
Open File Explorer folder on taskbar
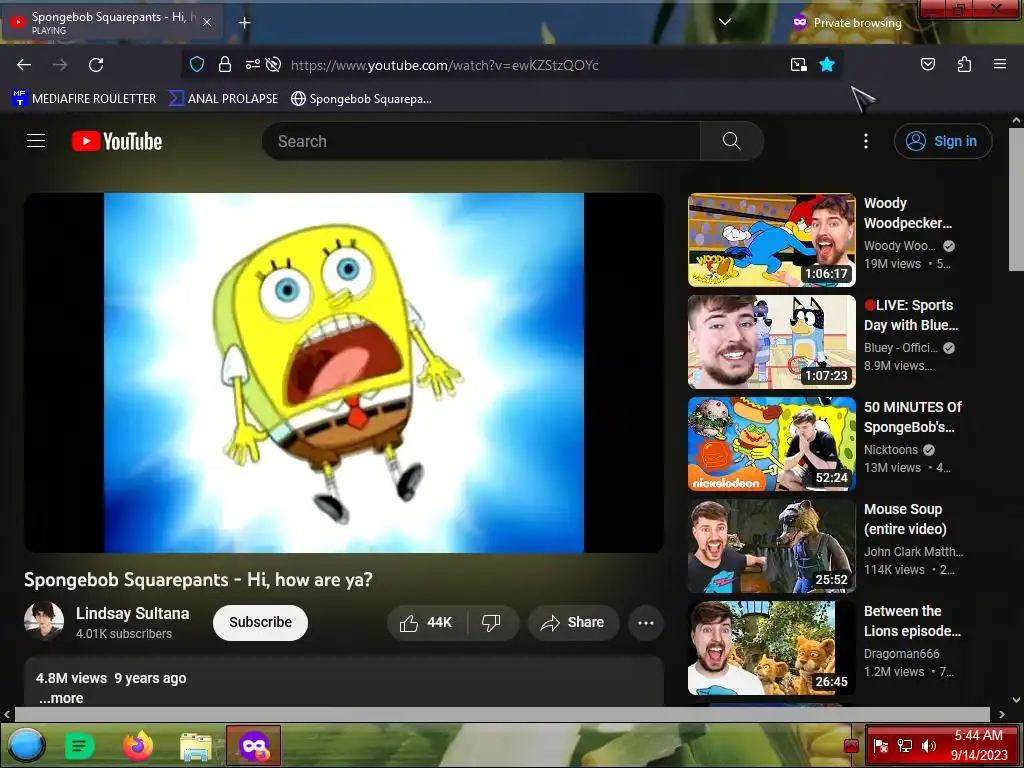coord(195,746)
